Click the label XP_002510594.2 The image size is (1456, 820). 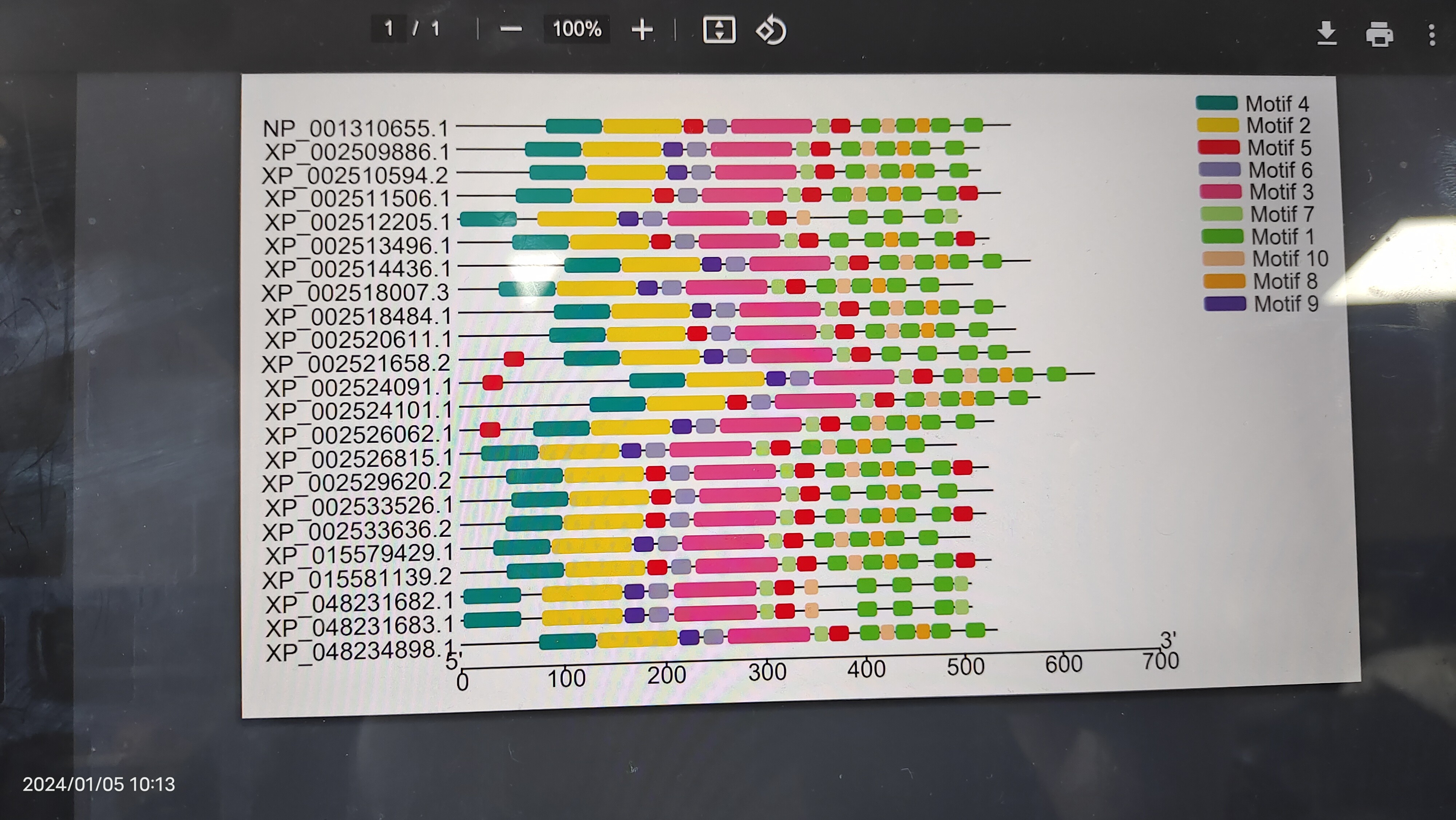(355, 176)
